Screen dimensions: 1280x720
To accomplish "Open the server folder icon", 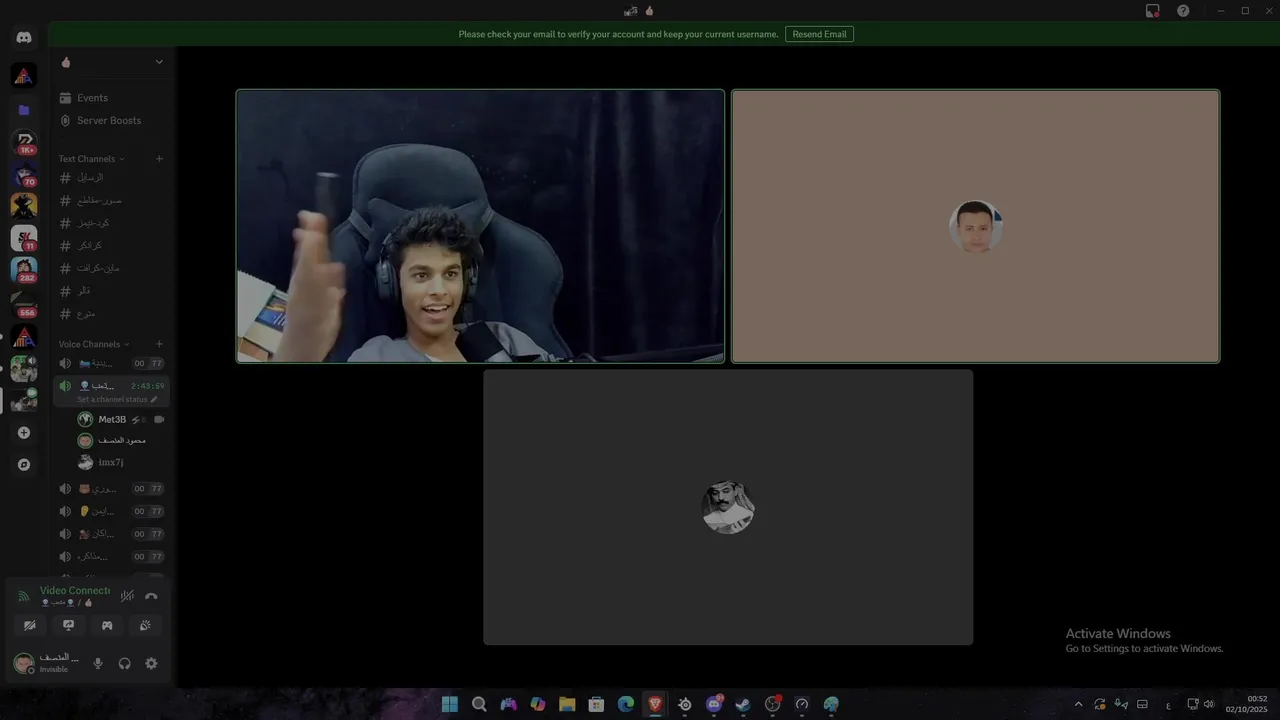I will [24, 110].
